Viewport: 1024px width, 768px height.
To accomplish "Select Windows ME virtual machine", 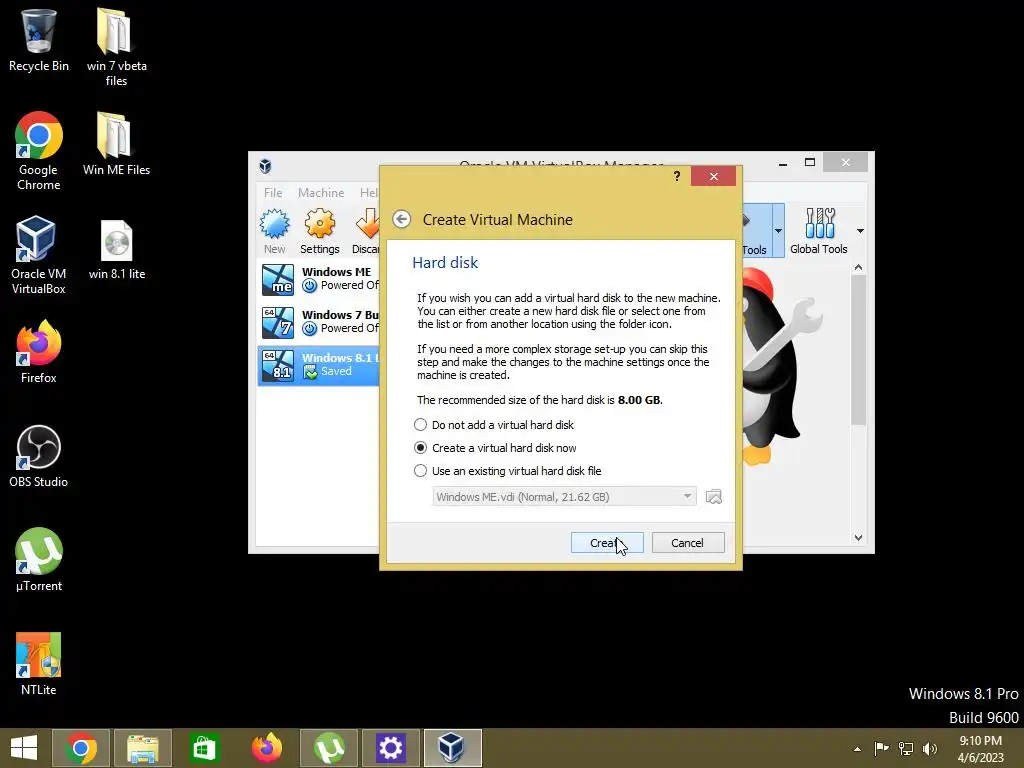I will pyautogui.click(x=319, y=279).
